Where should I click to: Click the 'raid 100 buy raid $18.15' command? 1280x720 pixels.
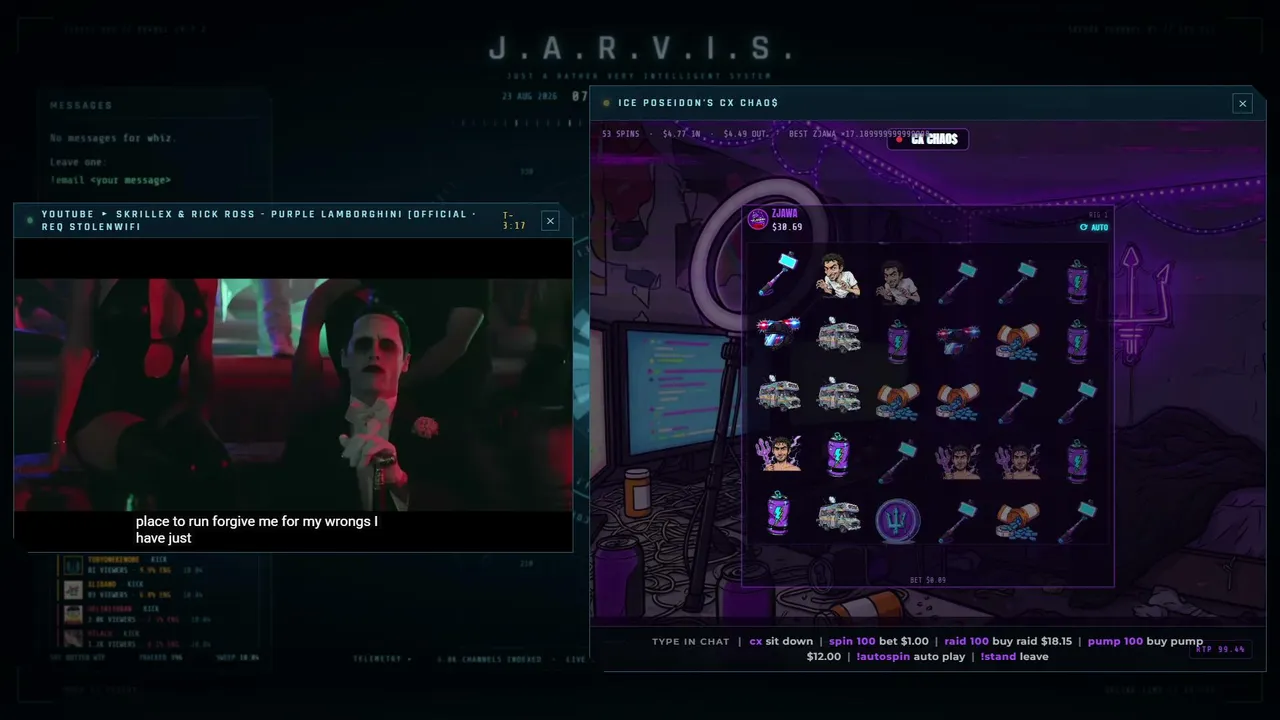[x=1008, y=642]
